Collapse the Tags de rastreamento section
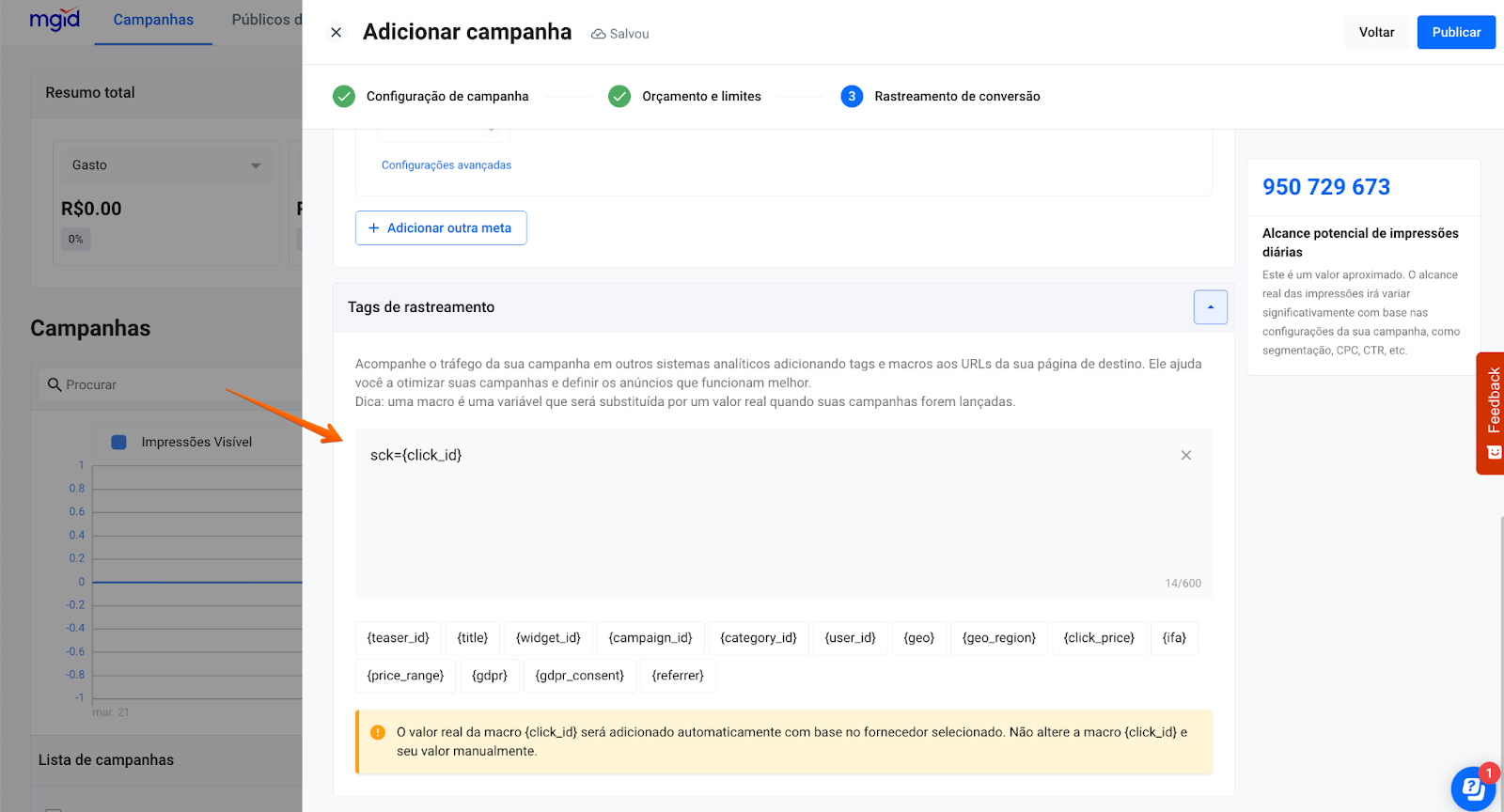 pos(1210,307)
